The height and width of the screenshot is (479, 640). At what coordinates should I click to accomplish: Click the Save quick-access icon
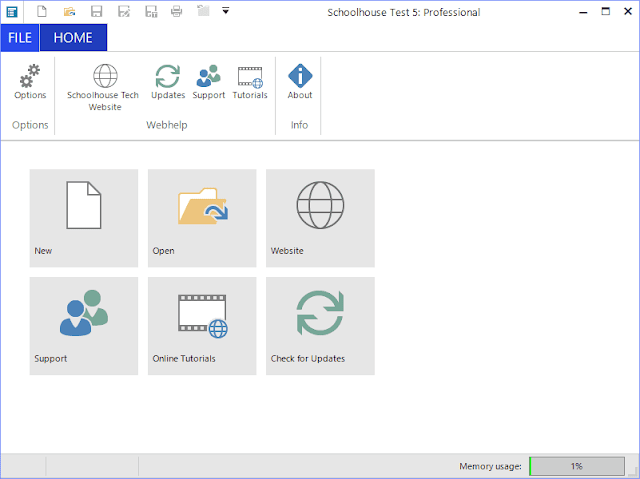[x=96, y=11]
